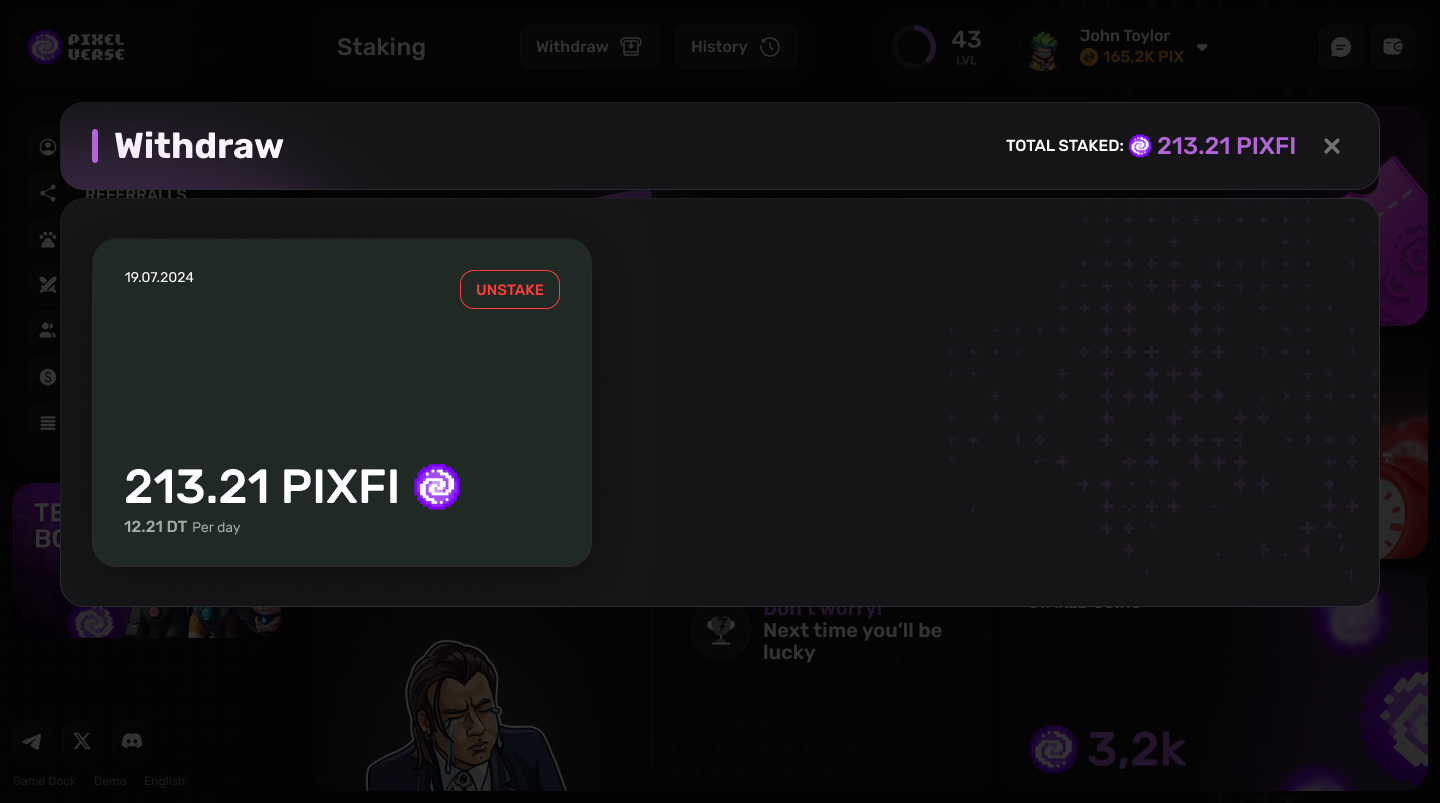Screen dimensions: 1440x803
Task: Open the Withdraw tab in header
Action: (589, 47)
